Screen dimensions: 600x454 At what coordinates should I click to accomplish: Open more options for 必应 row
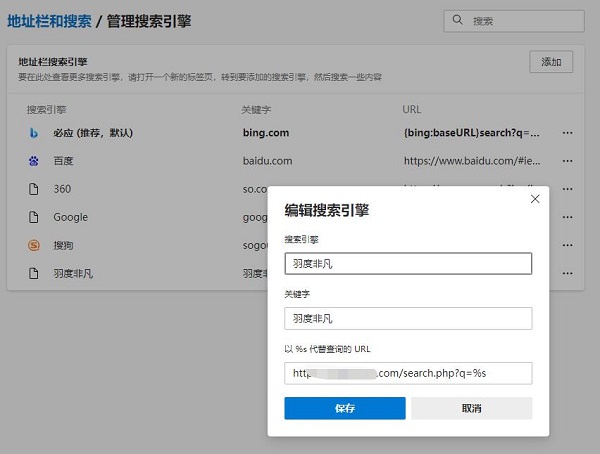pos(567,133)
